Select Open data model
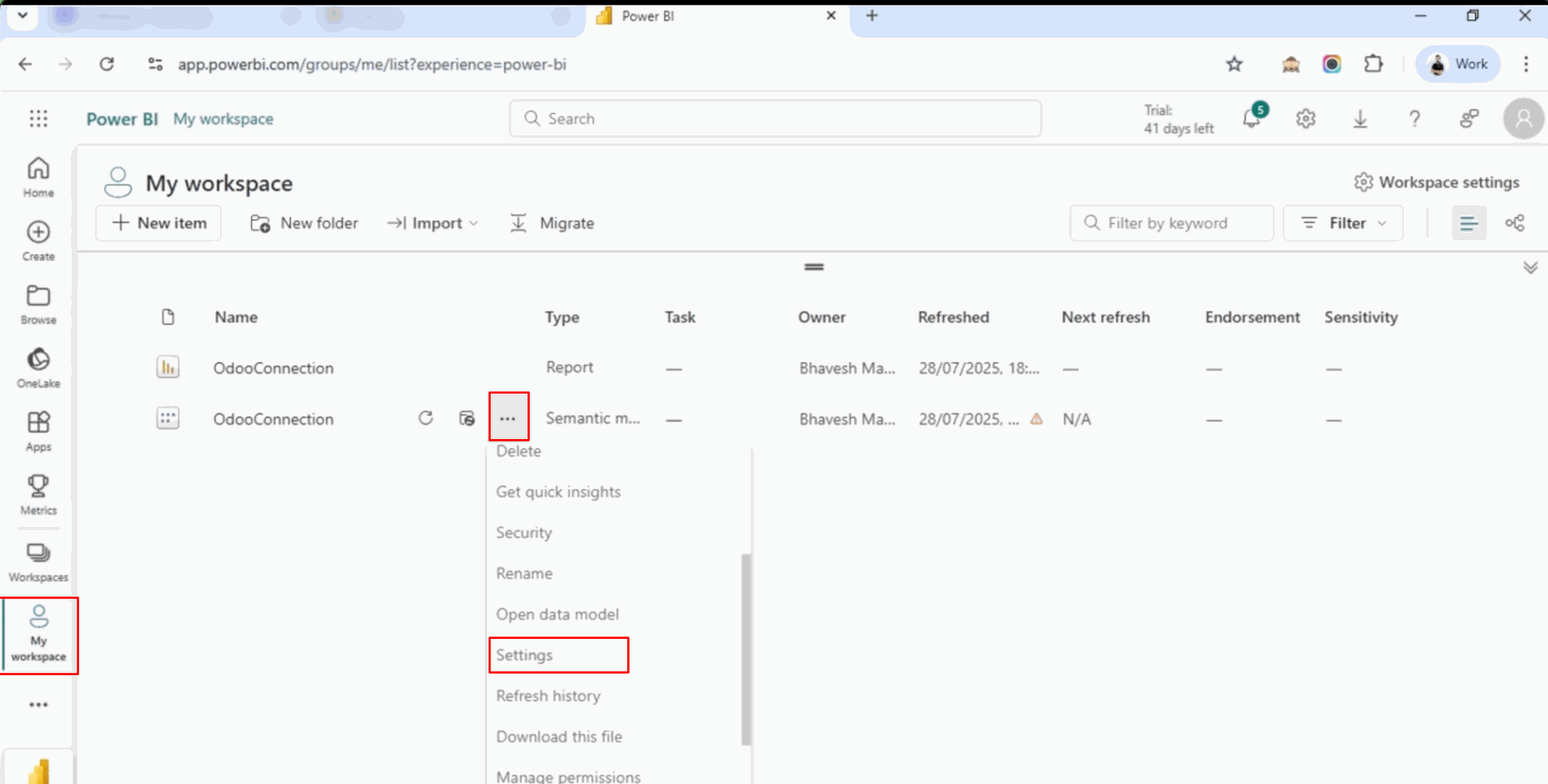This screenshot has height=784, width=1548. pos(557,614)
